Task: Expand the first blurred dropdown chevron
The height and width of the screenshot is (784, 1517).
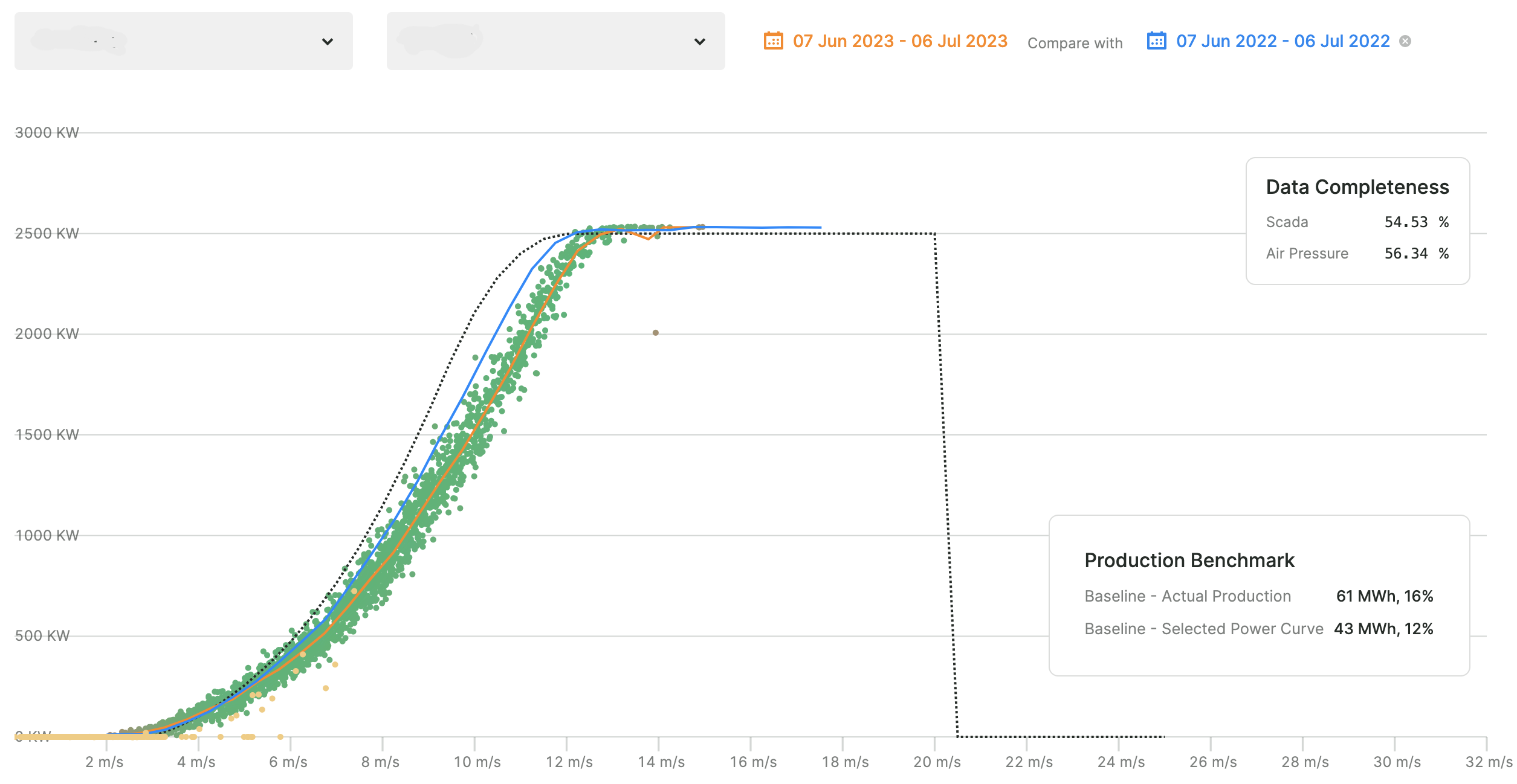Action: [327, 42]
